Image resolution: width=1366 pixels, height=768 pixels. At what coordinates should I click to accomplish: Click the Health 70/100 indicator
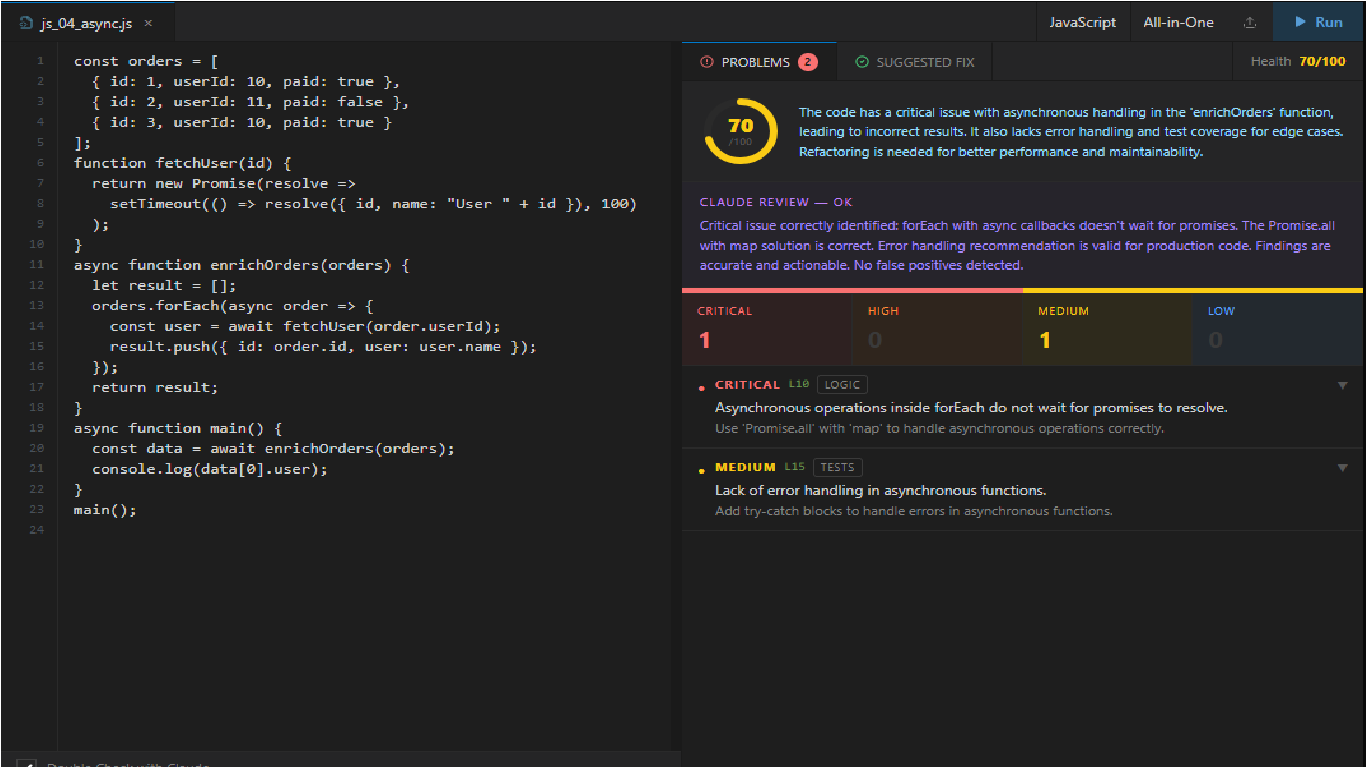click(x=1298, y=62)
